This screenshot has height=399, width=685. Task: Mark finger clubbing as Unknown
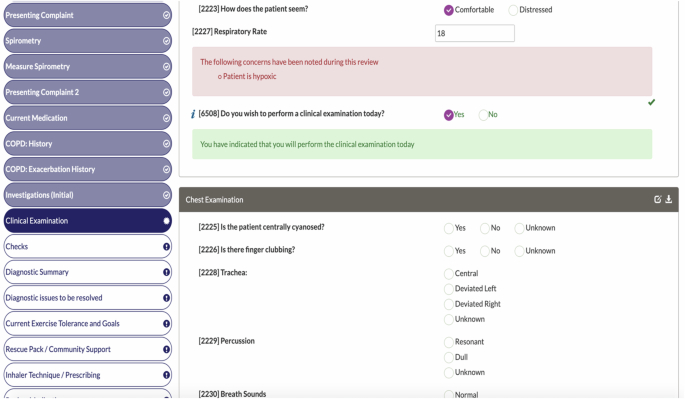[x=519, y=251]
